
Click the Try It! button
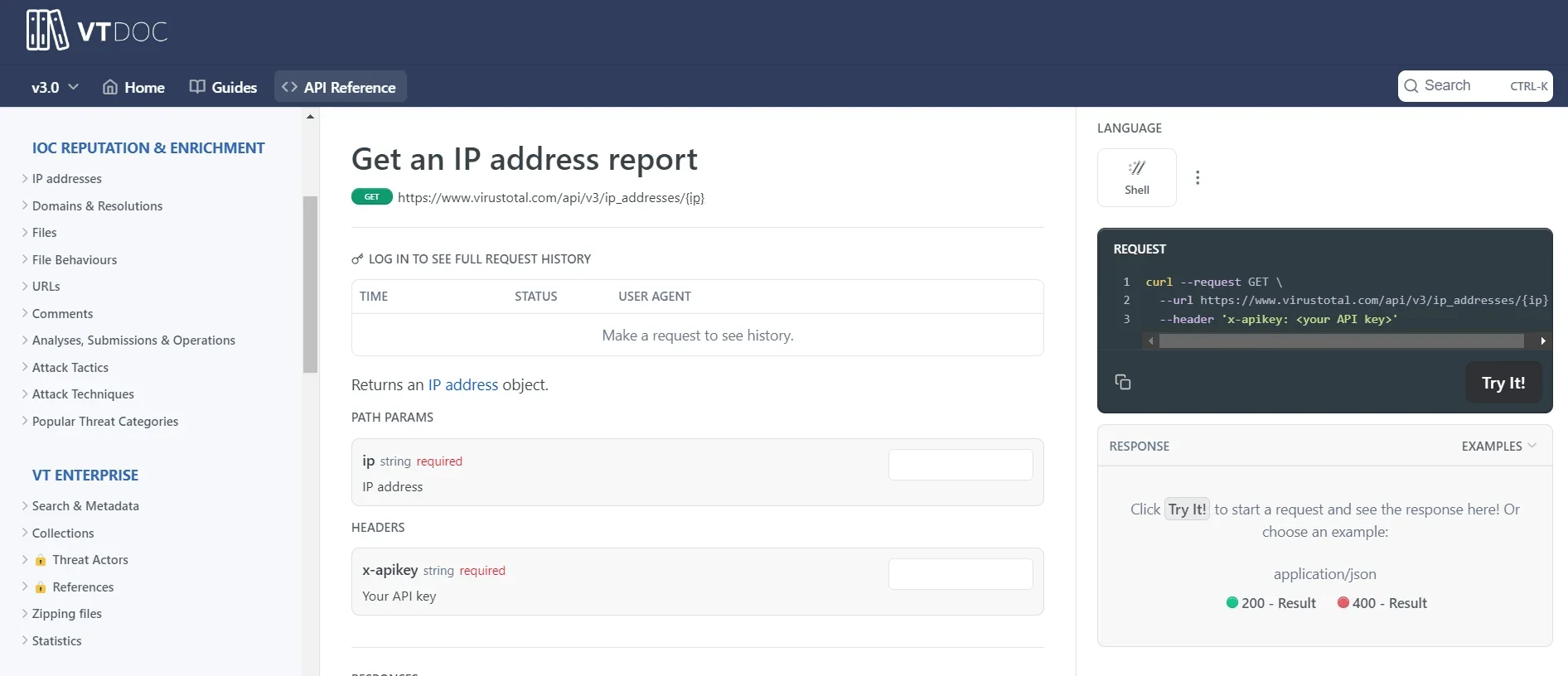click(1503, 383)
